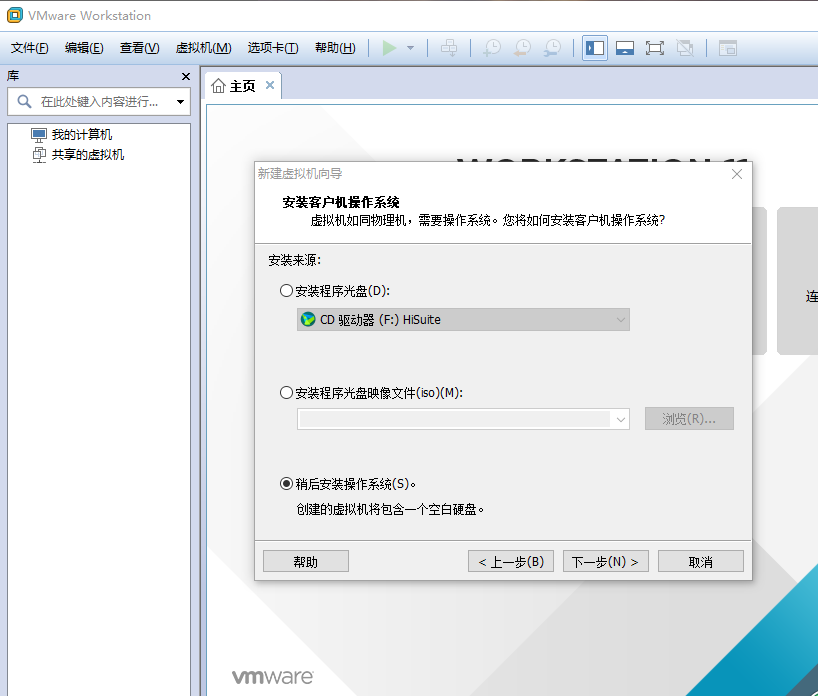
Task: Click the Take Snapshot toolbar icon
Action: coord(492,48)
